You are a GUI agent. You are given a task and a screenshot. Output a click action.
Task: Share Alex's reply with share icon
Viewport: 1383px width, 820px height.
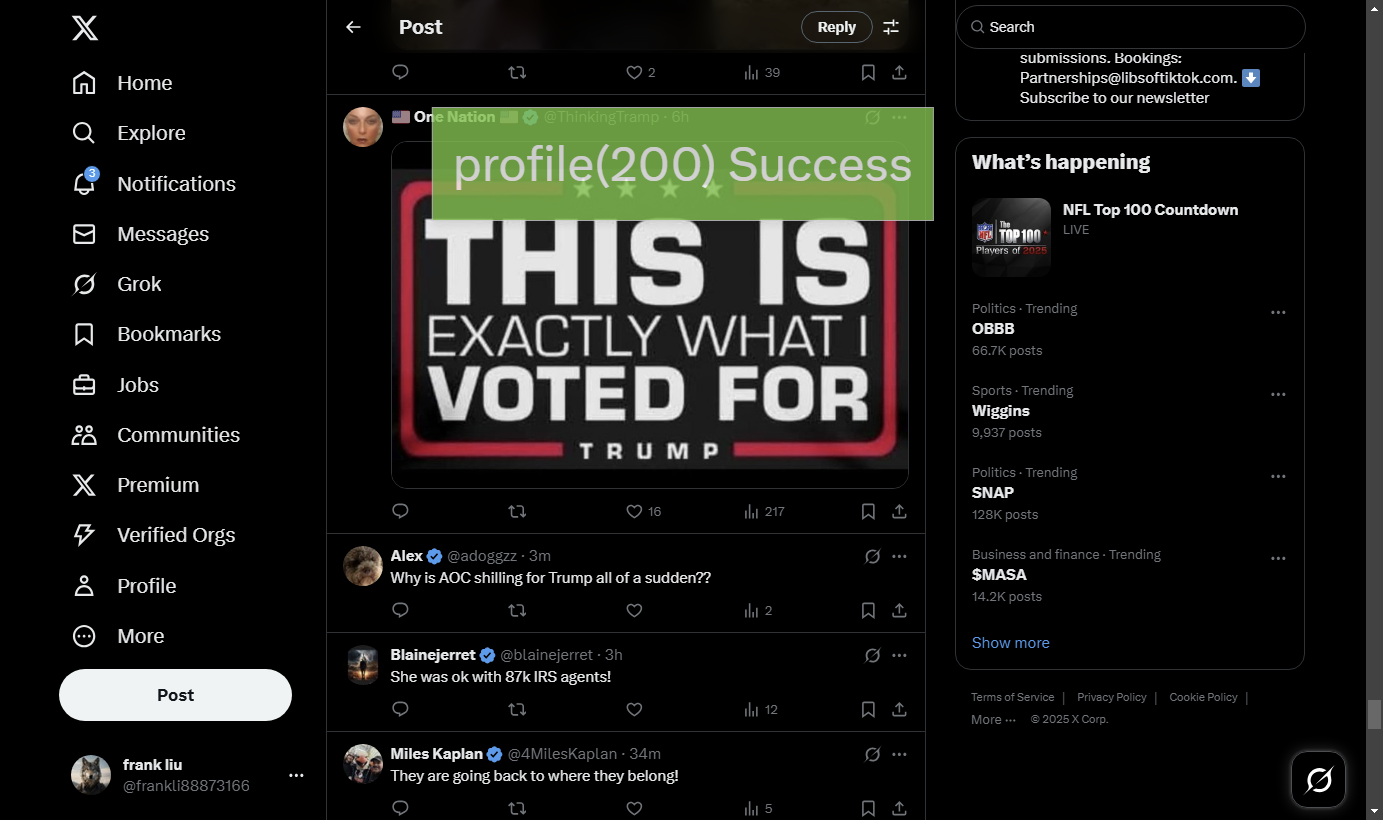(899, 610)
